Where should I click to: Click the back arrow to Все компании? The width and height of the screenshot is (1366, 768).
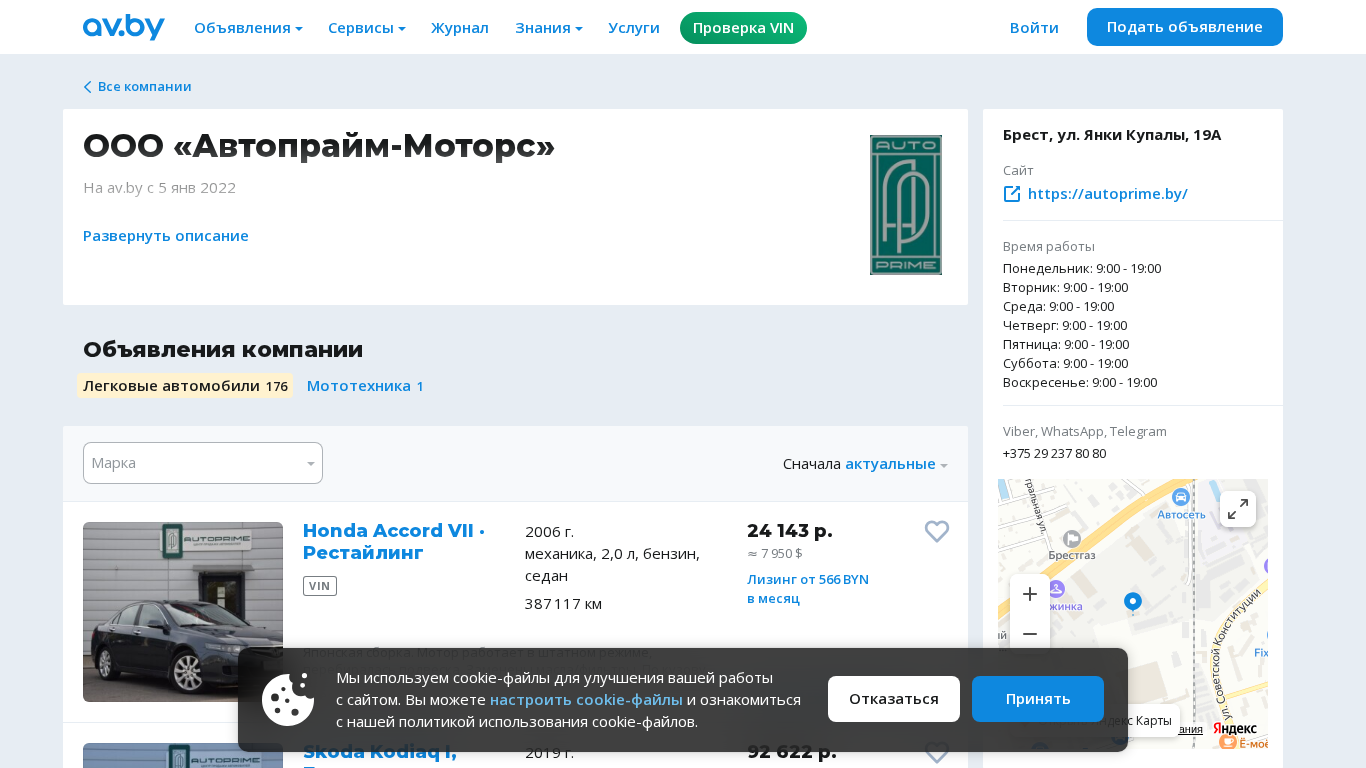pos(88,87)
